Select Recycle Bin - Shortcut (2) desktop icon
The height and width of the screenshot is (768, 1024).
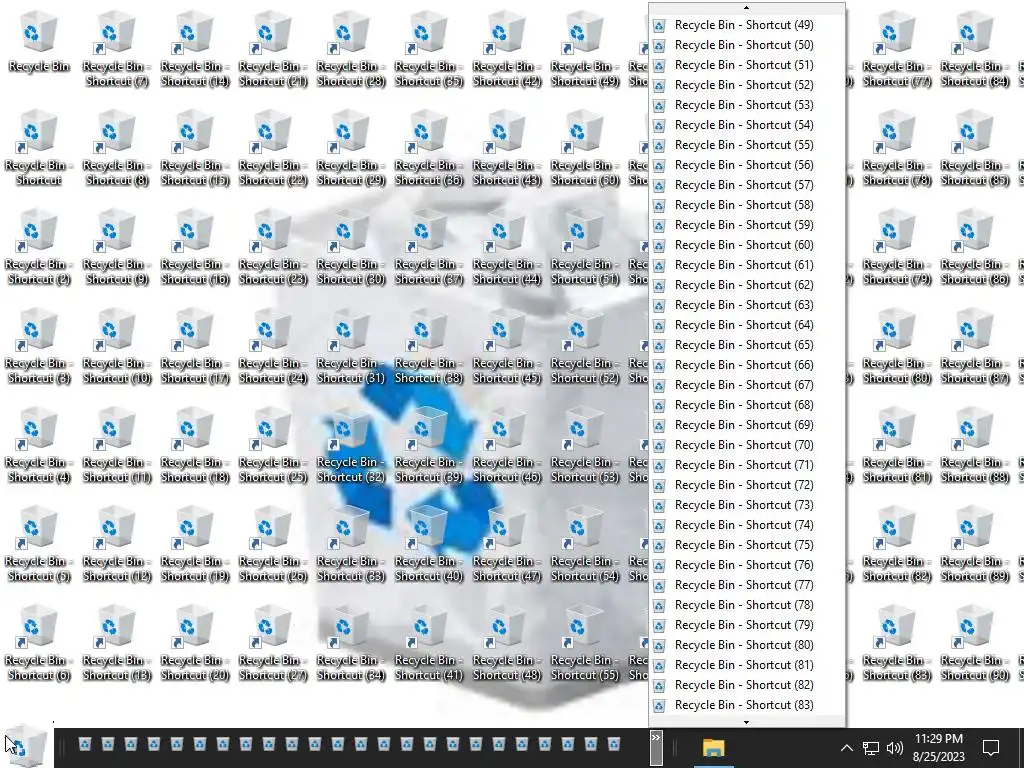pos(39,248)
